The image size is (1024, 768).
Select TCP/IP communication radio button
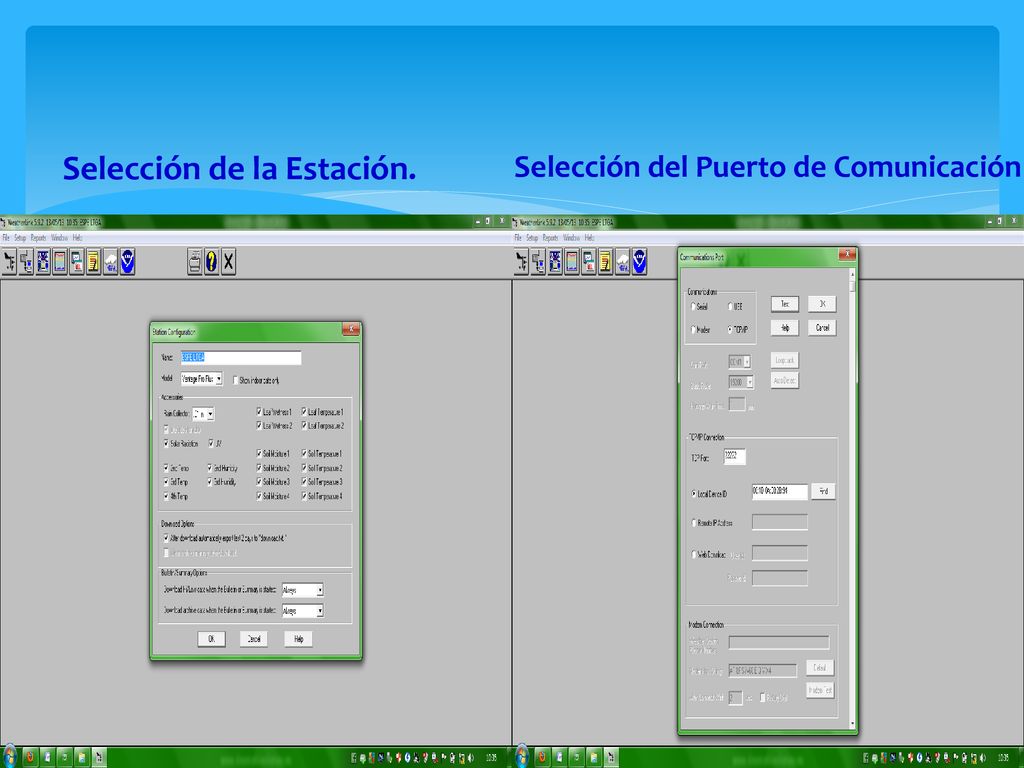[x=730, y=330]
